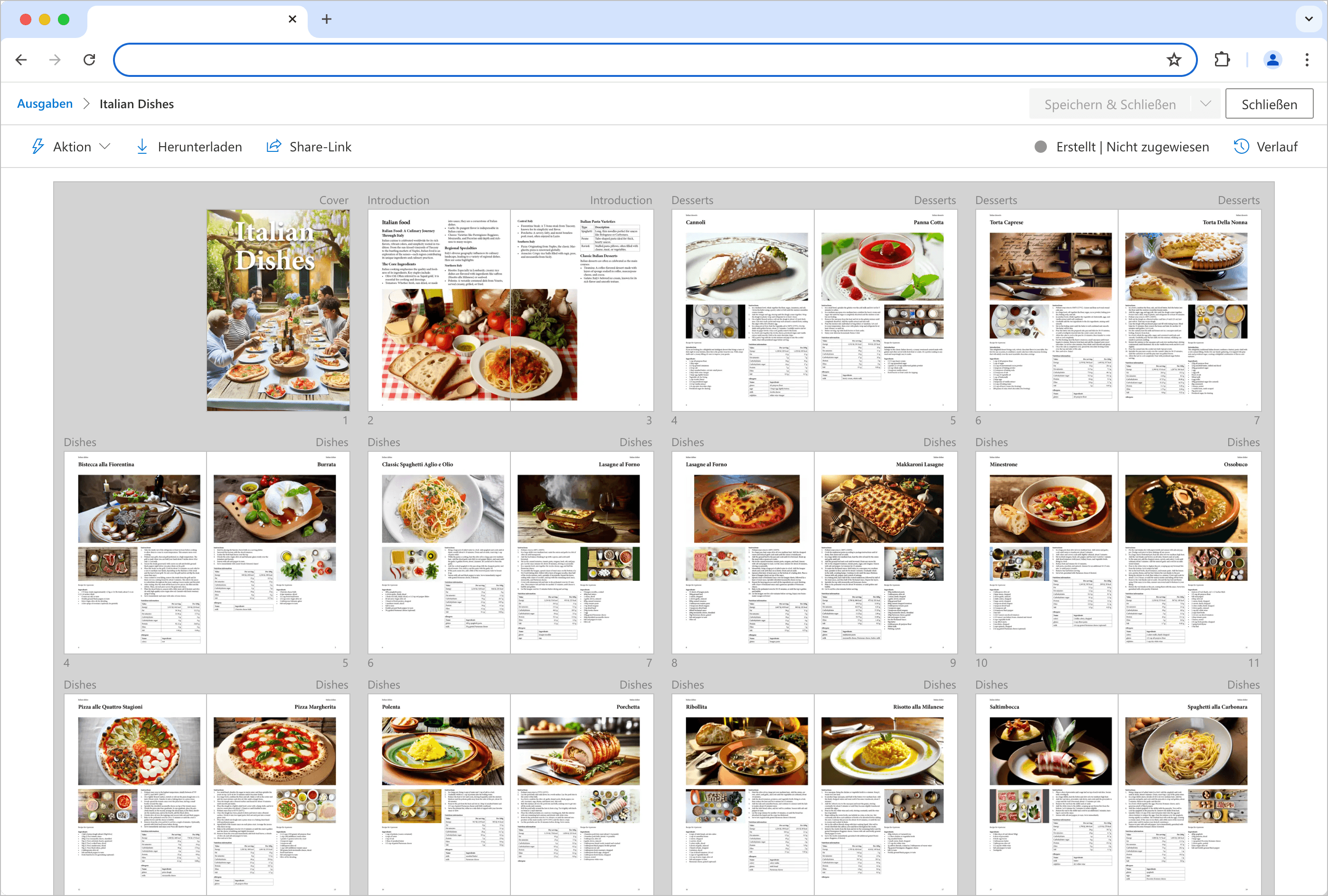
Task: Click the Herunterladen download icon
Action: pos(142,147)
